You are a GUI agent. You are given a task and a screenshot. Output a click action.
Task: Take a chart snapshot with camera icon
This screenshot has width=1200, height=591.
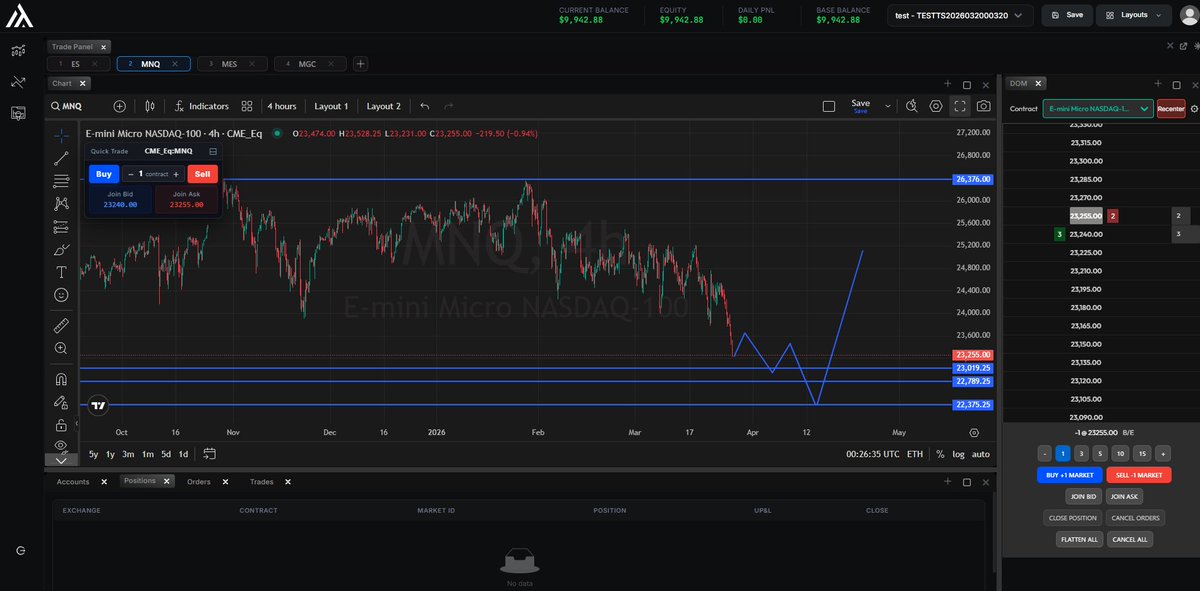(x=984, y=106)
